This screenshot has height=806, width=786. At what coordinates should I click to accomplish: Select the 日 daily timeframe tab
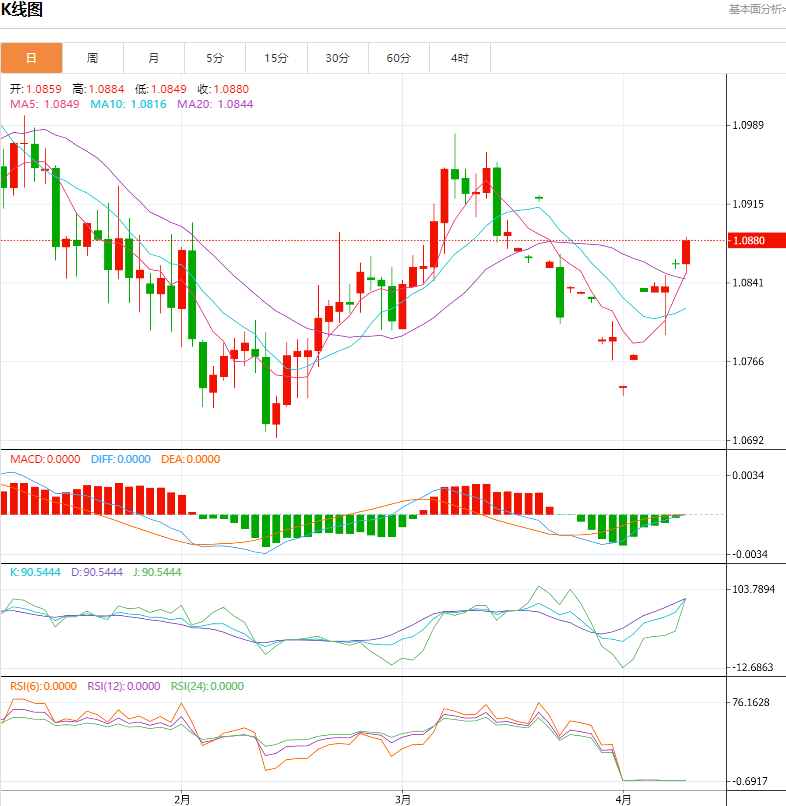tap(31, 58)
